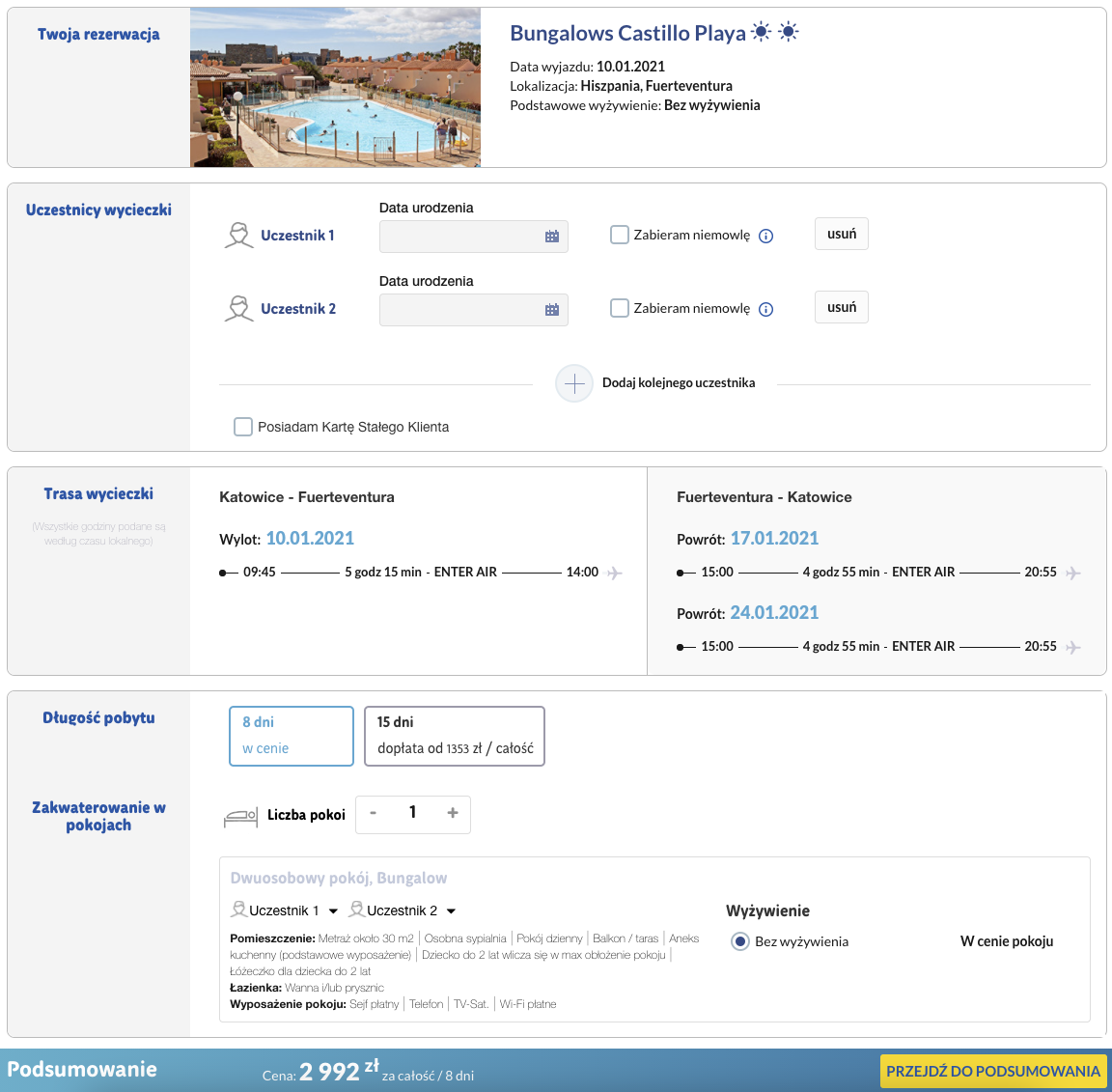Click the price '2 992 zł' in summary bar
The height and width of the screenshot is (1092, 1112).
click(x=339, y=1070)
